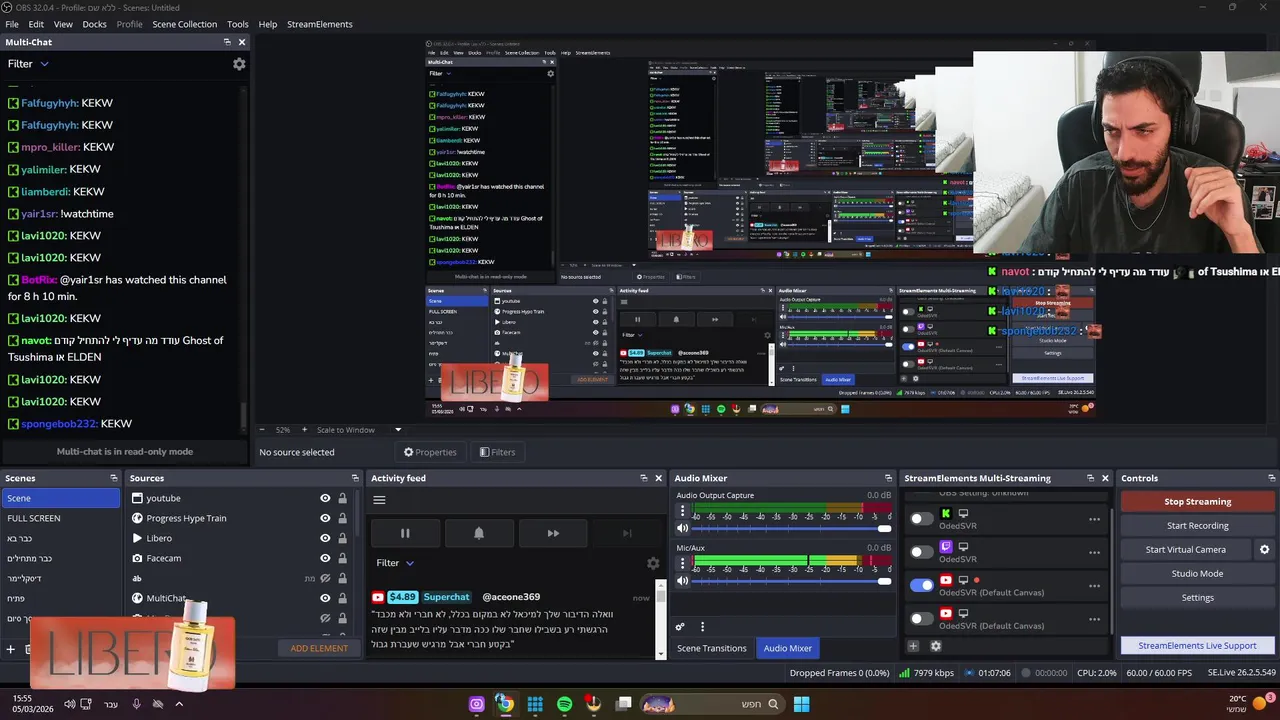Open the Windows Start menu
This screenshot has width=1280, height=720.
click(x=801, y=704)
